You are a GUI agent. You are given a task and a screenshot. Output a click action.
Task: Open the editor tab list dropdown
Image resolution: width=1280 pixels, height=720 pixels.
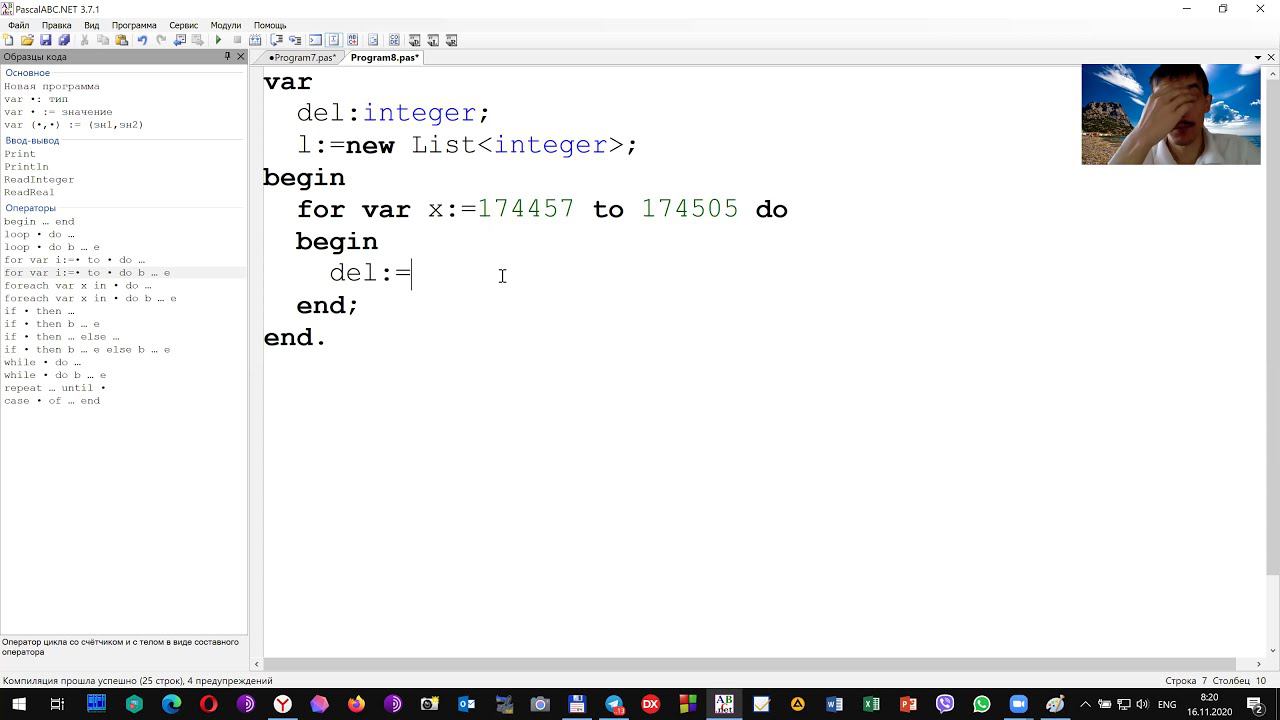pos(1257,58)
